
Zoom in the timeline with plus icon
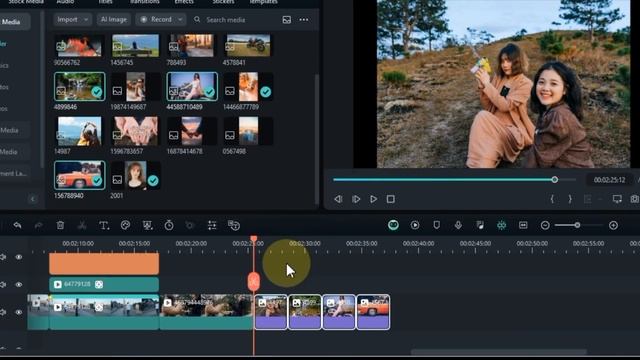click(x=613, y=225)
